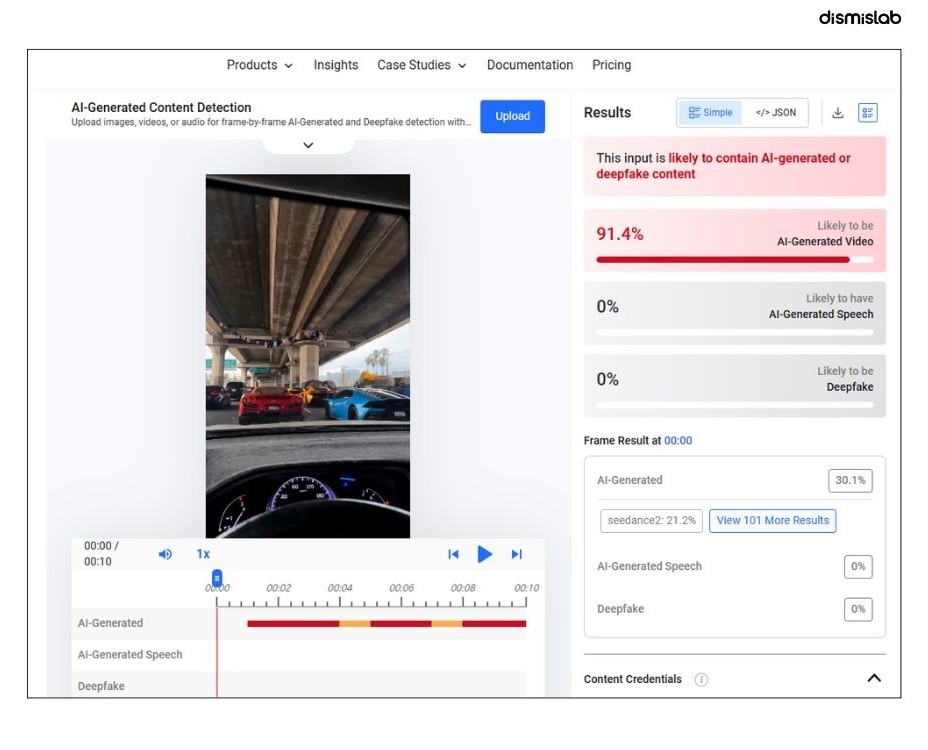Click the 30.1% AI-Generated frame value
928x750 pixels.
pyautogui.click(x=850, y=480)
